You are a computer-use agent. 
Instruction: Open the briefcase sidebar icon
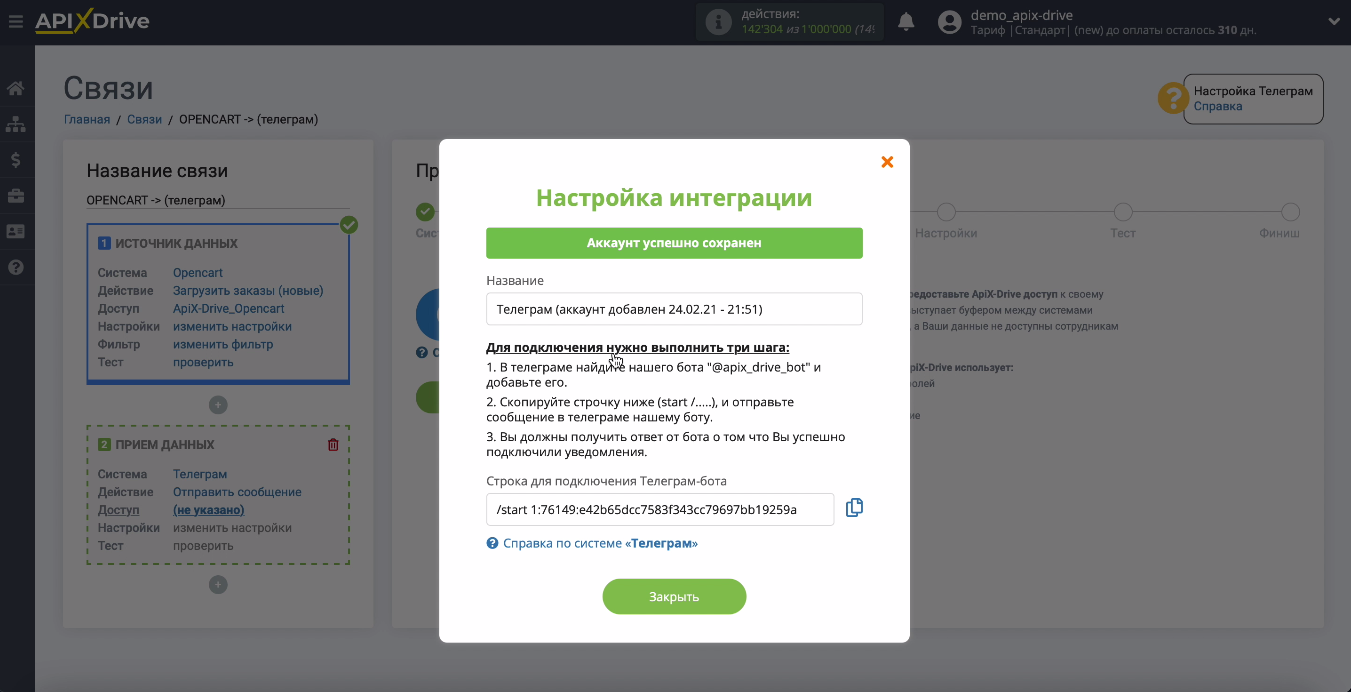pyautogui.click(x=16, y=196)
